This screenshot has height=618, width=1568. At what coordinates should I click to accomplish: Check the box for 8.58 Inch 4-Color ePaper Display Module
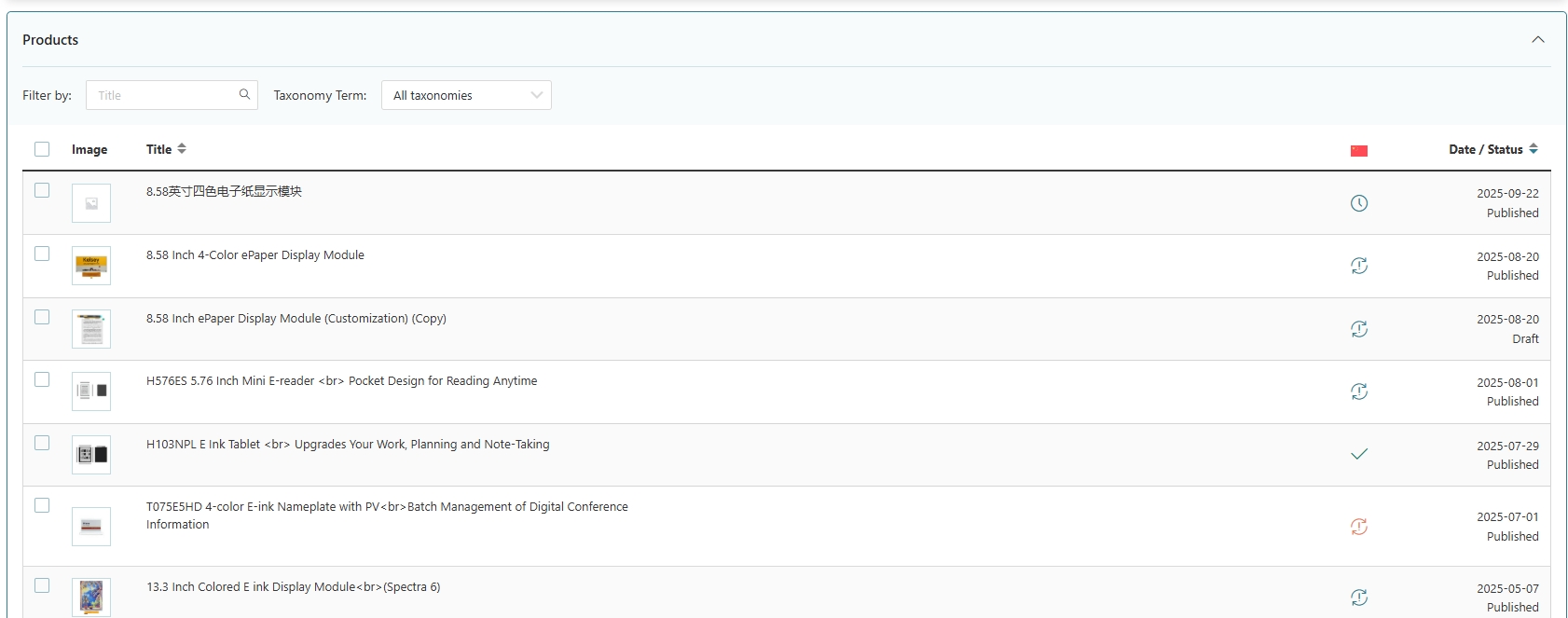[x=42, y=254]
